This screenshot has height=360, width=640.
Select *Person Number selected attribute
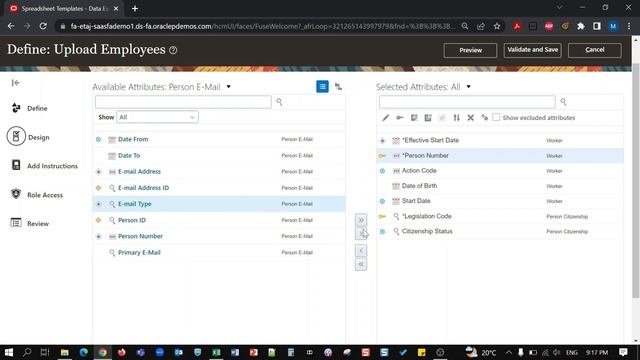tap(500, 156)
